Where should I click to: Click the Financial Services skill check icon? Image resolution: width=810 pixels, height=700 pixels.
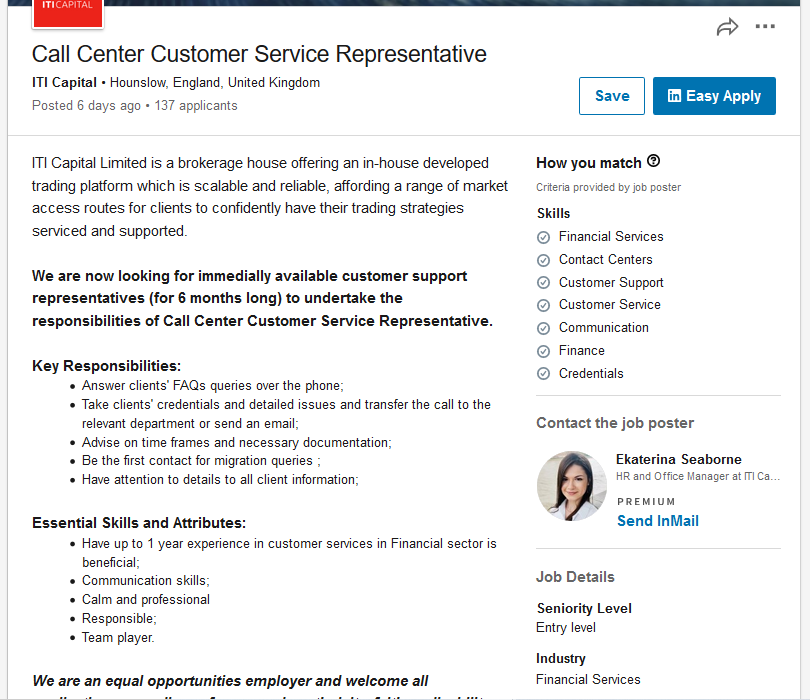click(543, 237)
